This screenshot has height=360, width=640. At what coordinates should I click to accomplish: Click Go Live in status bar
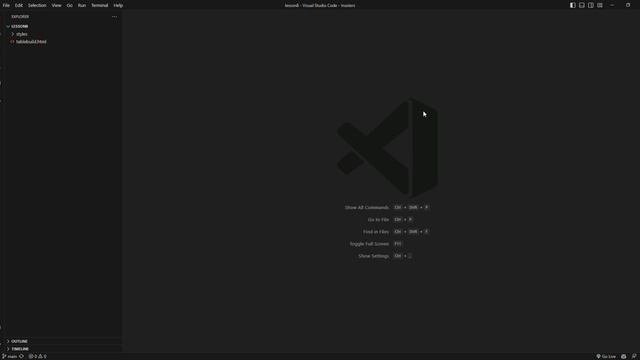[x=606, y=356]
